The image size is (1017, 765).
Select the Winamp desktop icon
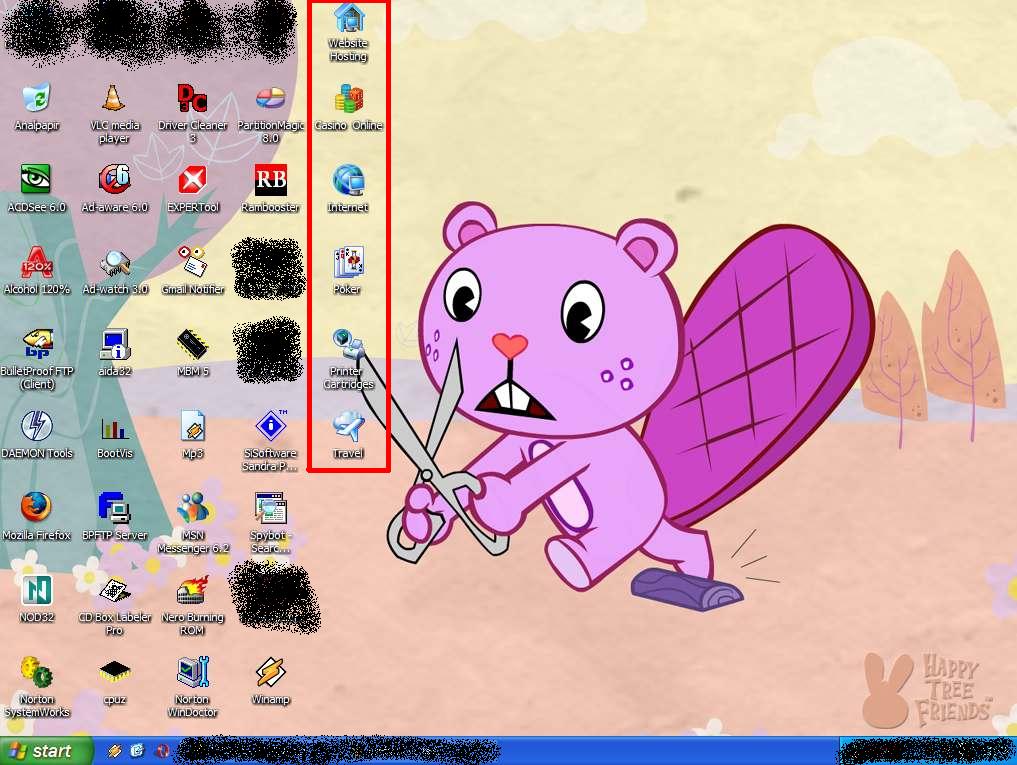pyautogui.click(x=270, y=672)
